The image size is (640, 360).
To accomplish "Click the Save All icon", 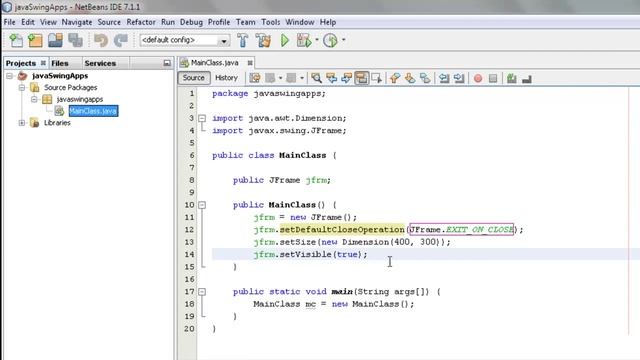I will tap(76, 40).
